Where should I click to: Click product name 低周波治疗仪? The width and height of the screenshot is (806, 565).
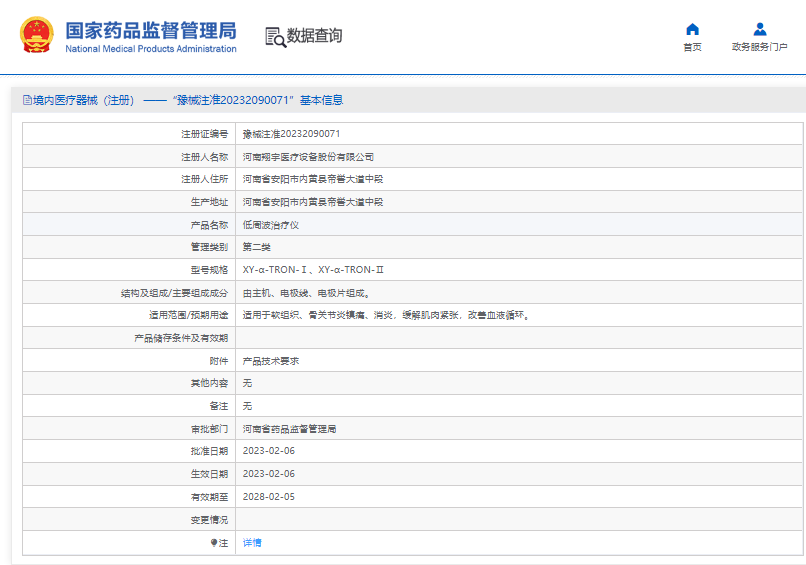[270, 225]
